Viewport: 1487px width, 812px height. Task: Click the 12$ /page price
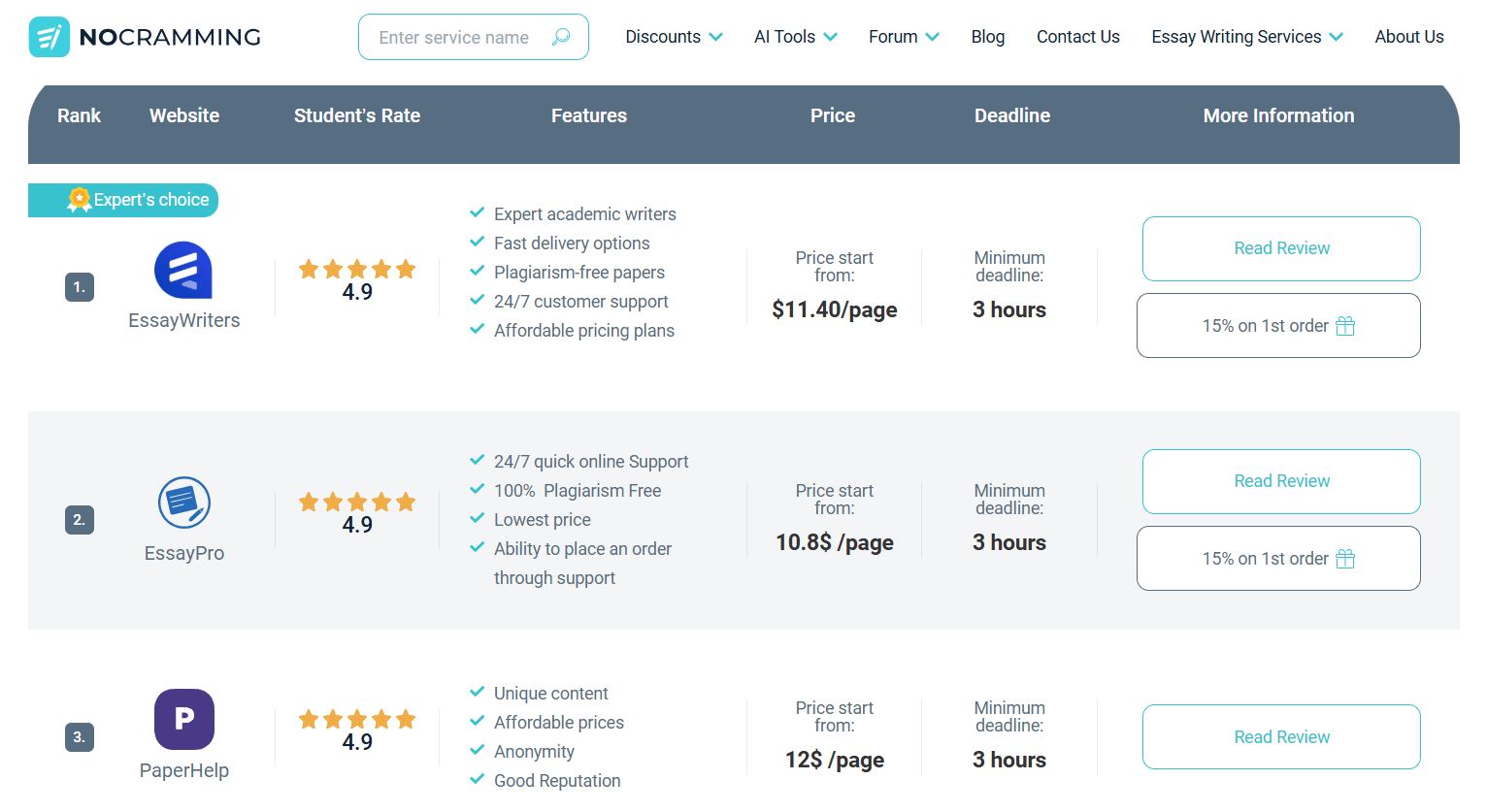tap(835, 760)
